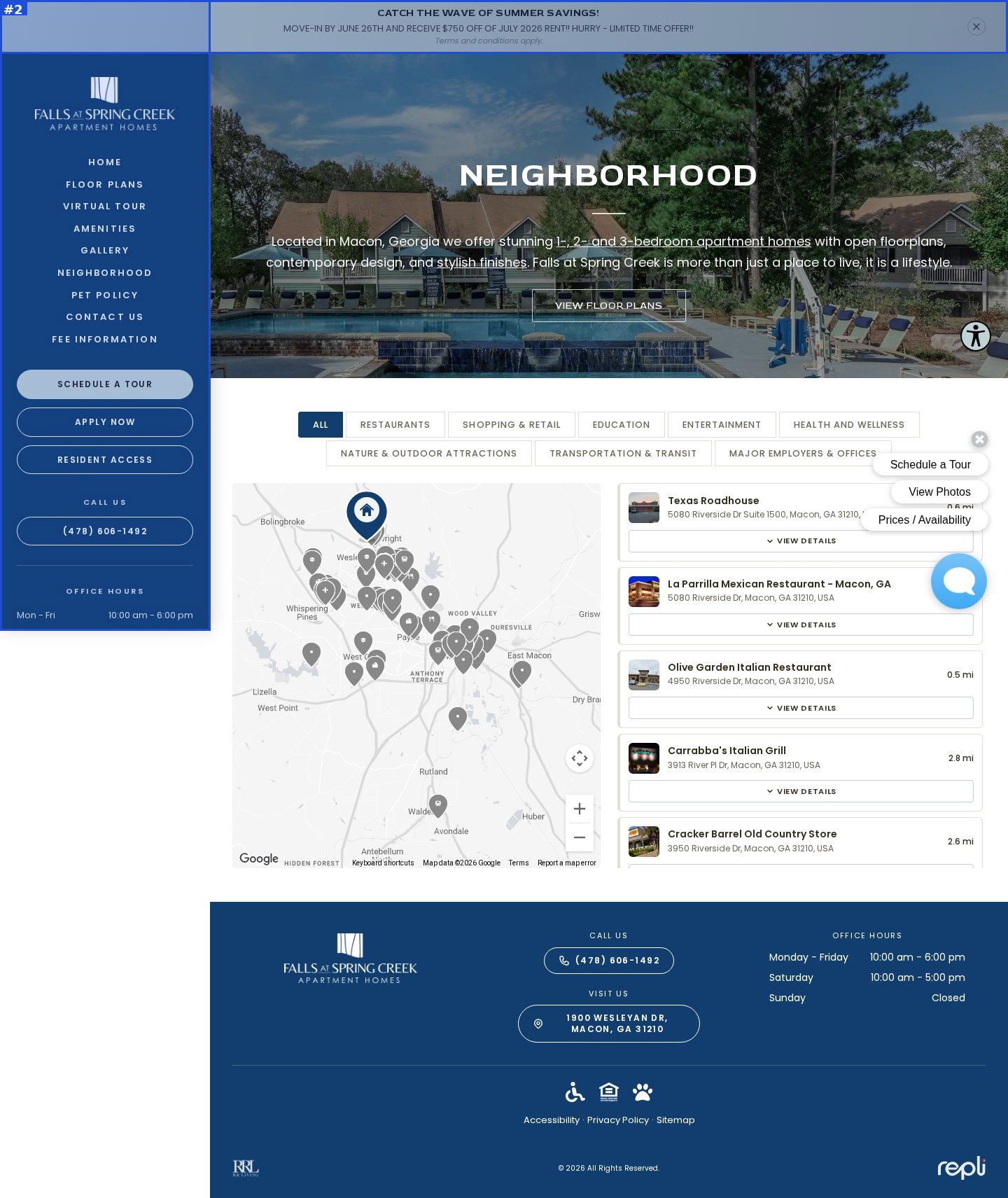This screenshot has width=1008, height=1198.
Task: Filter by the Restaurants tab
Action: (x=395, y=425)
